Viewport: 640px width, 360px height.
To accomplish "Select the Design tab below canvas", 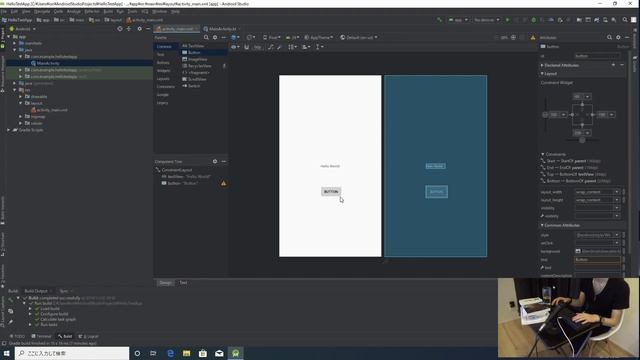I will (165, 282).
